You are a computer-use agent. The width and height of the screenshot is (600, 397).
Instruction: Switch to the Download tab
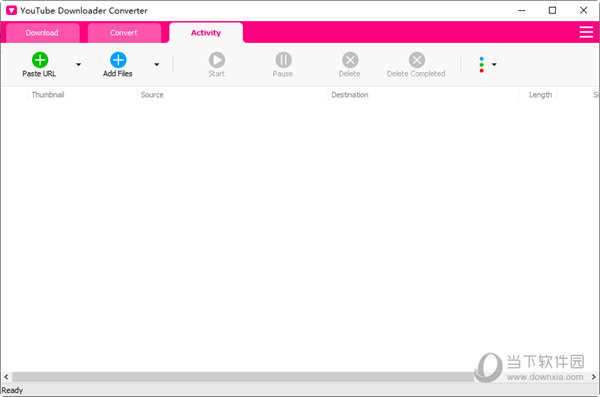point(42,33)
